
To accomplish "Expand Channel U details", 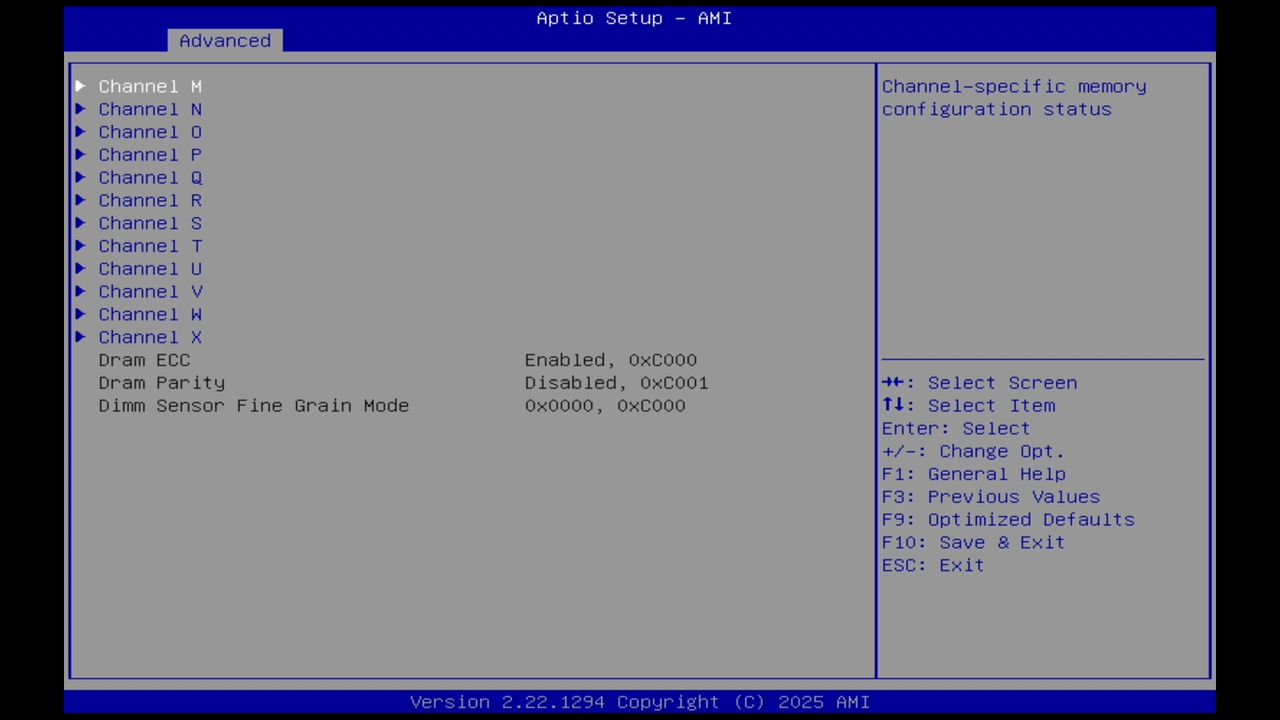I will (x=149, y=268).
